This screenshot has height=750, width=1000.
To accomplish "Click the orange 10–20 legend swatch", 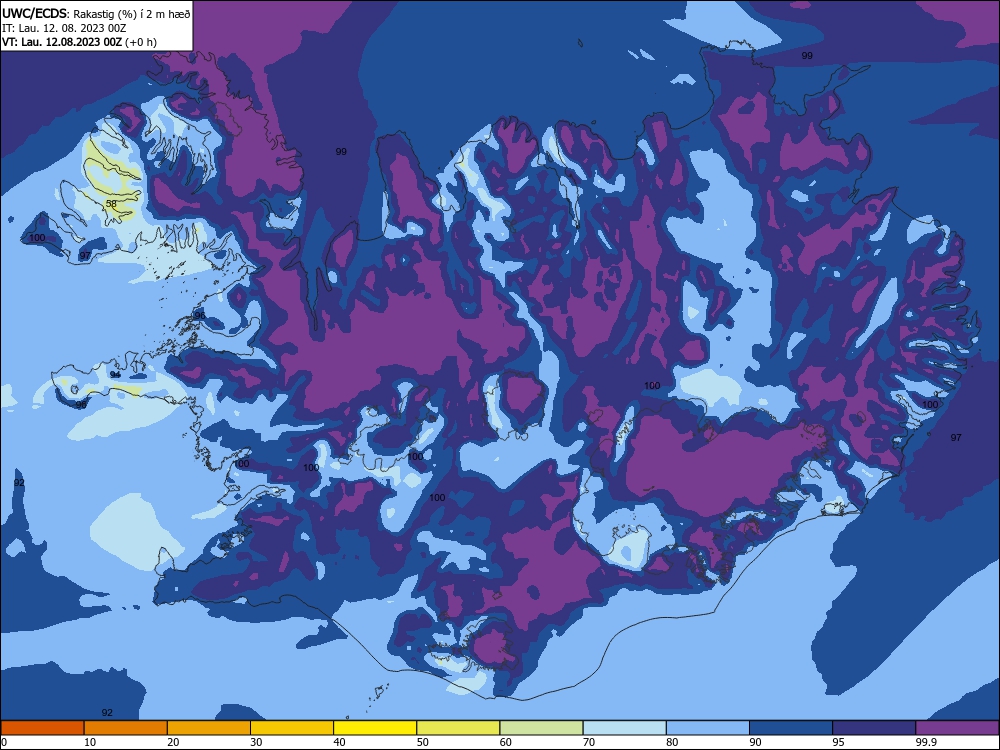I will (126, 728).
